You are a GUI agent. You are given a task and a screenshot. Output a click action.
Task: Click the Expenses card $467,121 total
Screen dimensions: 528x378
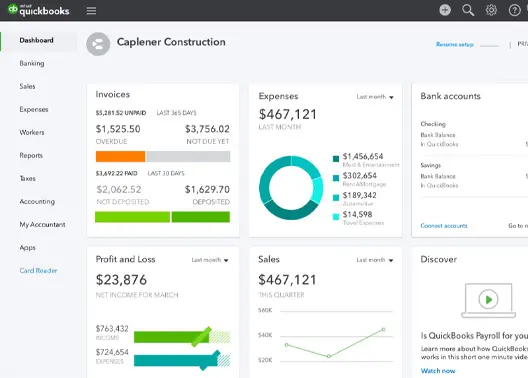click(x=288, y=114)
